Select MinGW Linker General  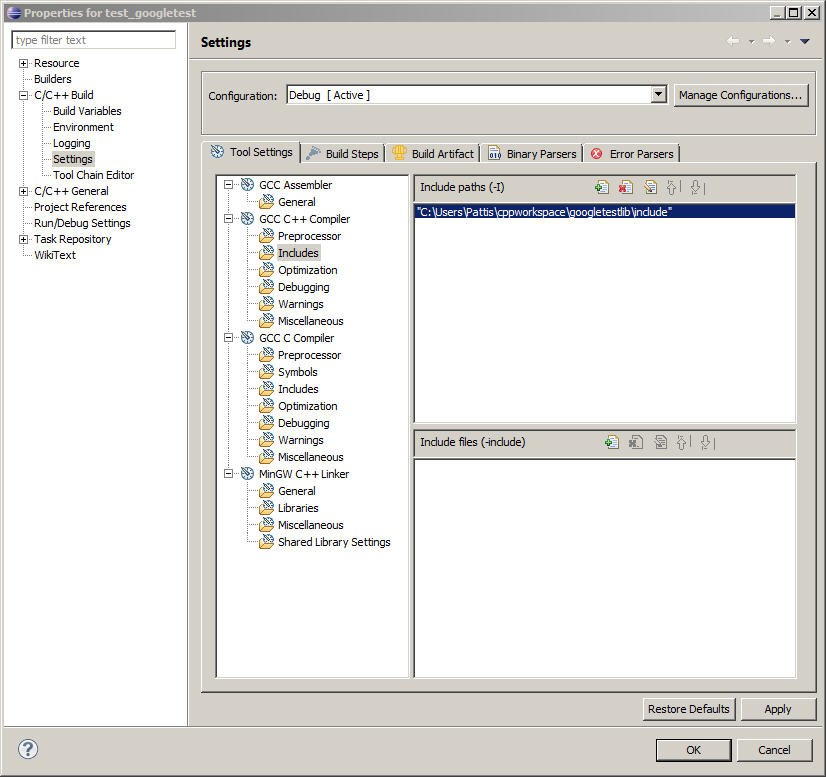click(297, 491)
